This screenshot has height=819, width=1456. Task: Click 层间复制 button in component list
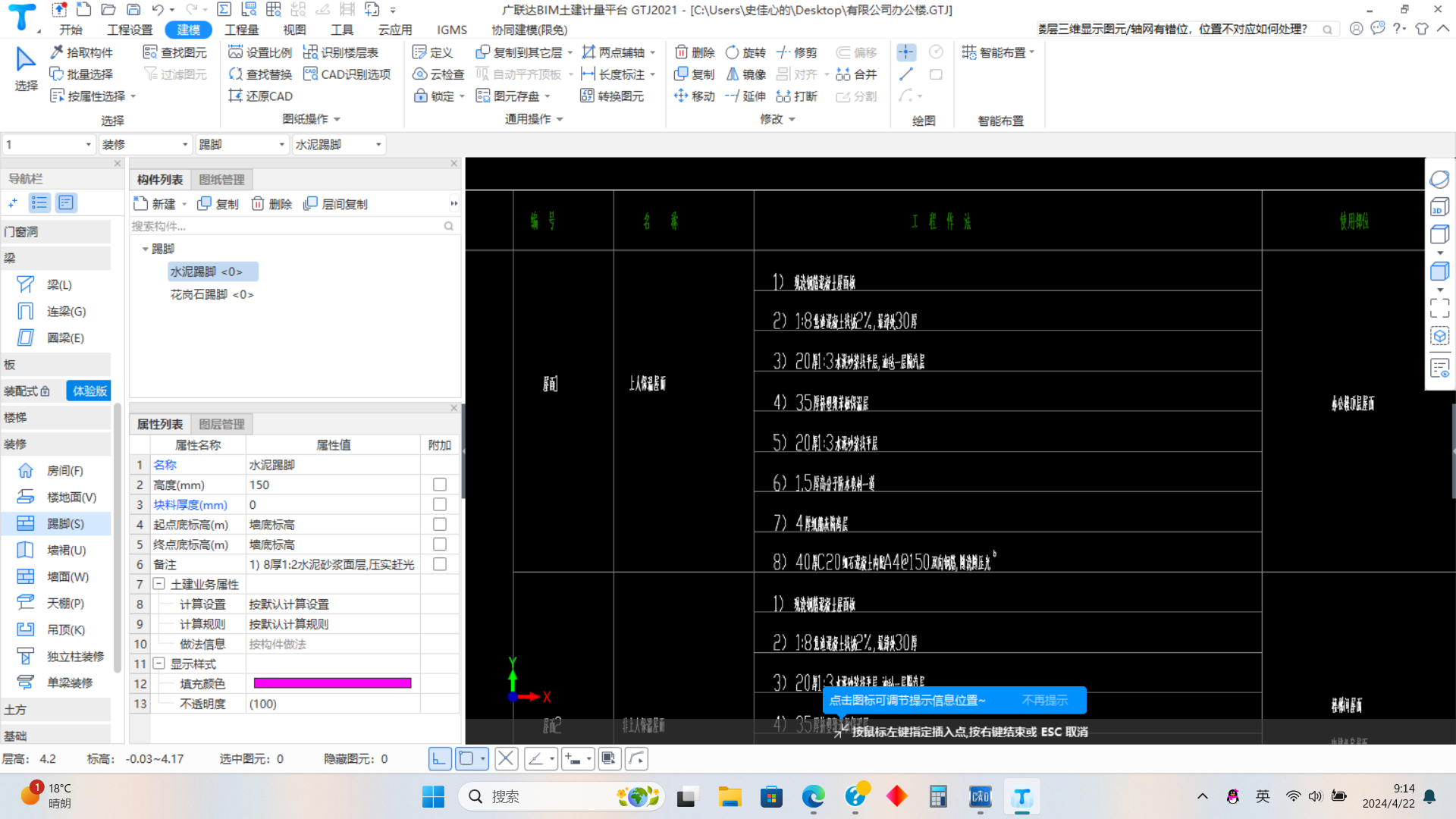tap(336, 204)
